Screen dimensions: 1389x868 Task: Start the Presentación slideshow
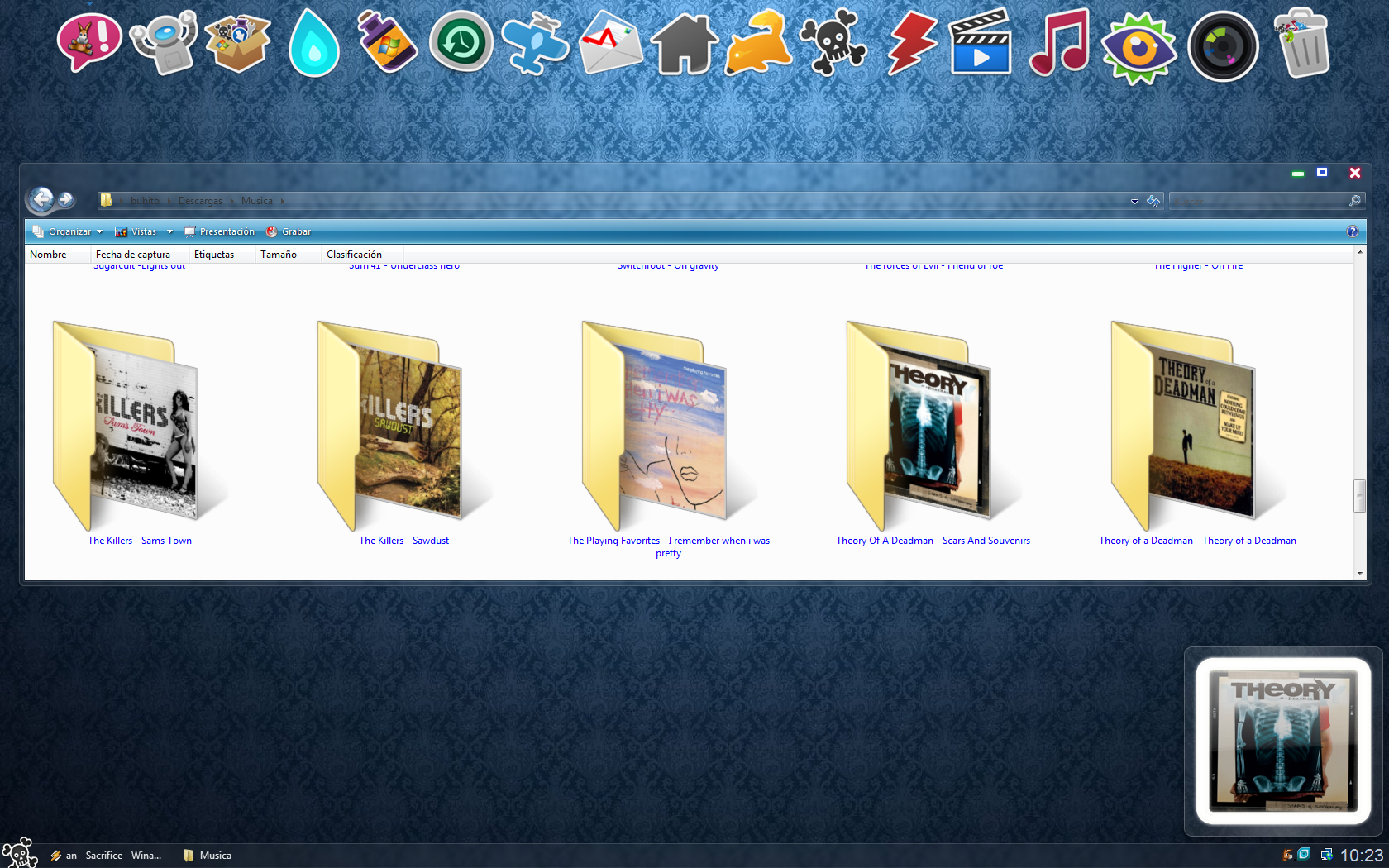(x=219, y=231)
